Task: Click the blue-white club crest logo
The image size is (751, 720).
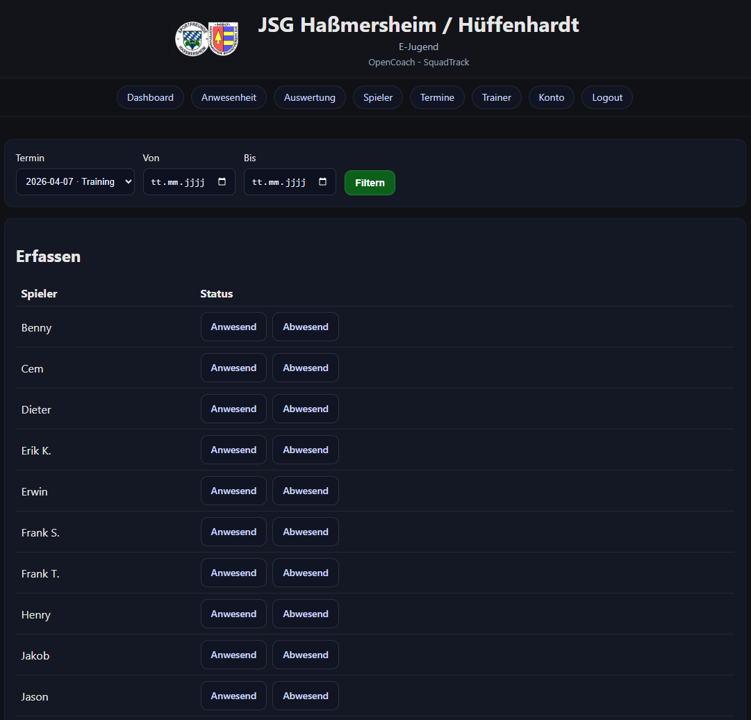Action: tap(192, 39)
